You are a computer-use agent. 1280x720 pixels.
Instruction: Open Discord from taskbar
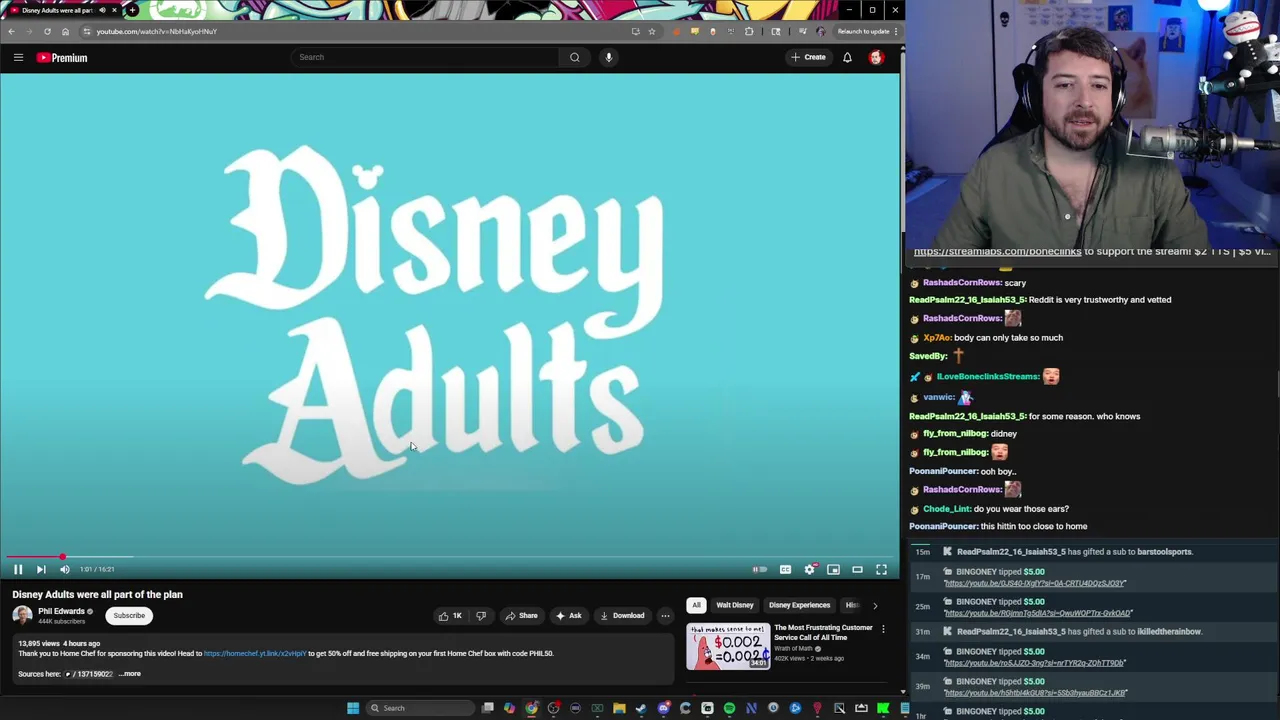pyautogui.click(x=663, y=708)
